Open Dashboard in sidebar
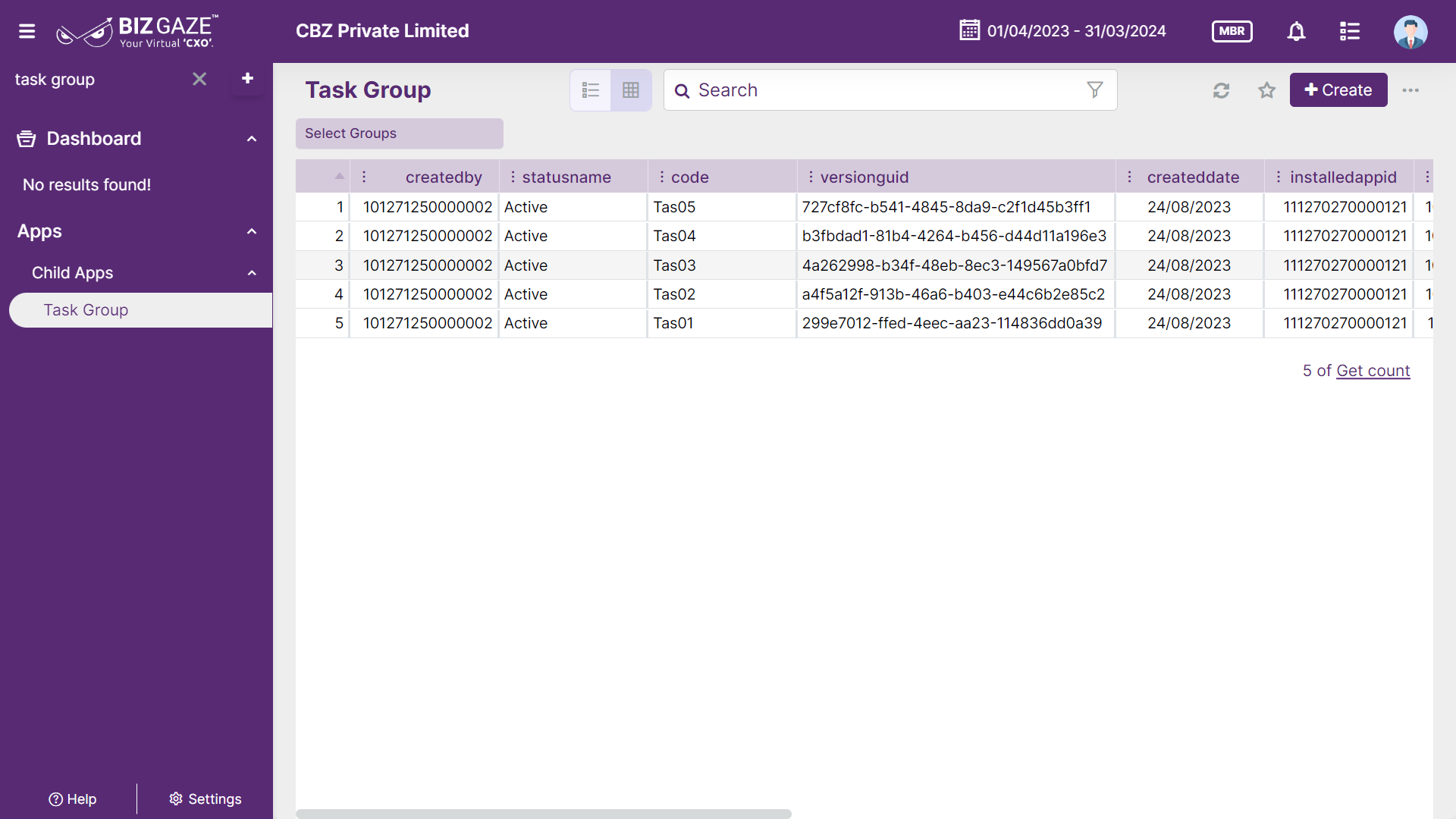The height and width of the screenshot is (819, 1456). (x=93, y=139)
